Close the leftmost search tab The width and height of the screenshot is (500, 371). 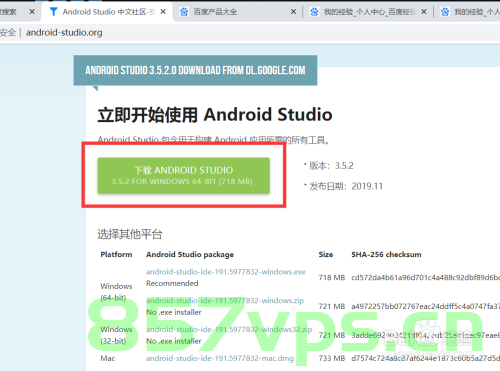32,12
